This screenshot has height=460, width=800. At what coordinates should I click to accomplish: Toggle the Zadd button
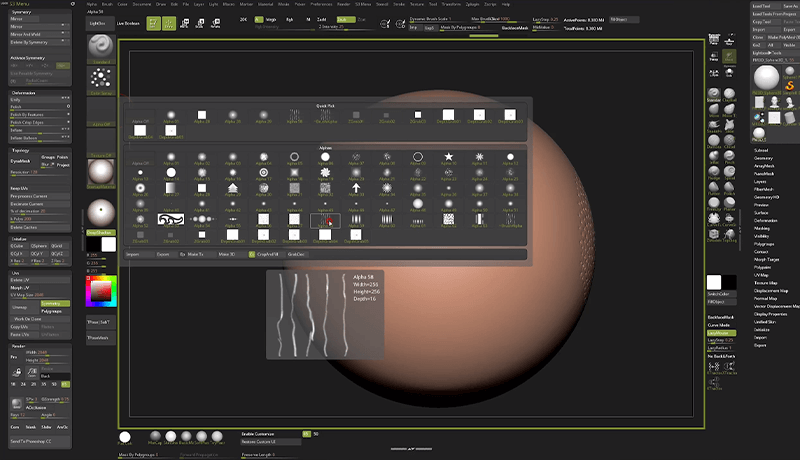322,19
